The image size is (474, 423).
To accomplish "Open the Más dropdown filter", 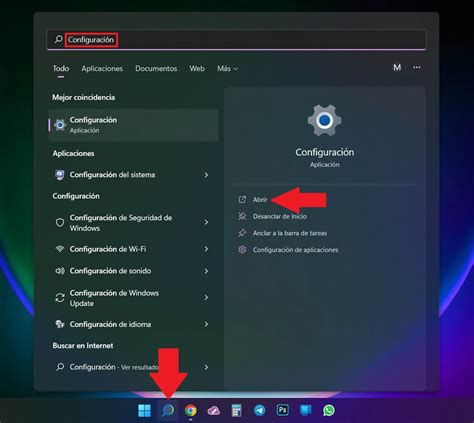I will tap(227, 68).
